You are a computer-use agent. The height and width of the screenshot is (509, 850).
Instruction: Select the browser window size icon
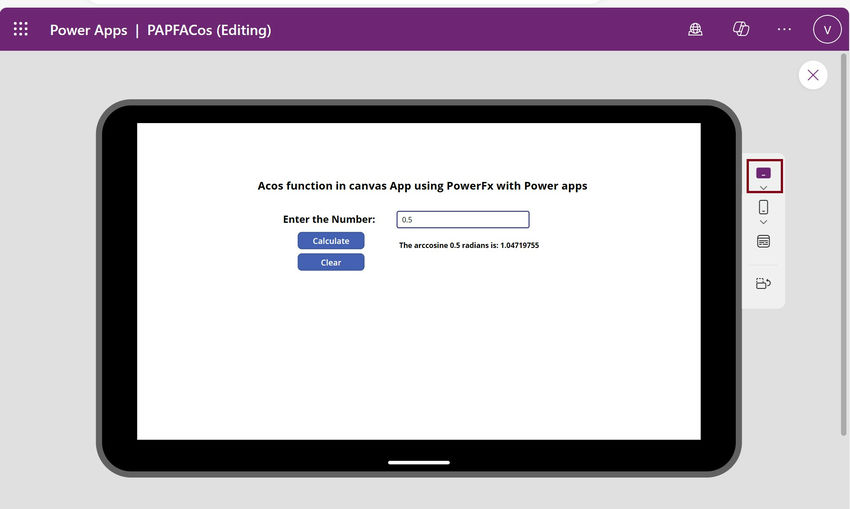click(x=763, y=241)
